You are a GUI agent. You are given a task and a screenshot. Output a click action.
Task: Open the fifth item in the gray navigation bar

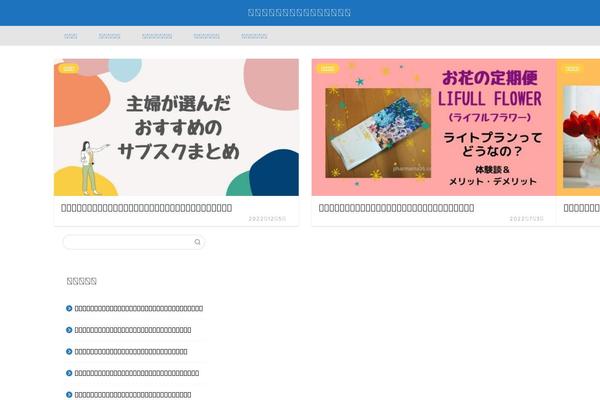click(254, 36)
